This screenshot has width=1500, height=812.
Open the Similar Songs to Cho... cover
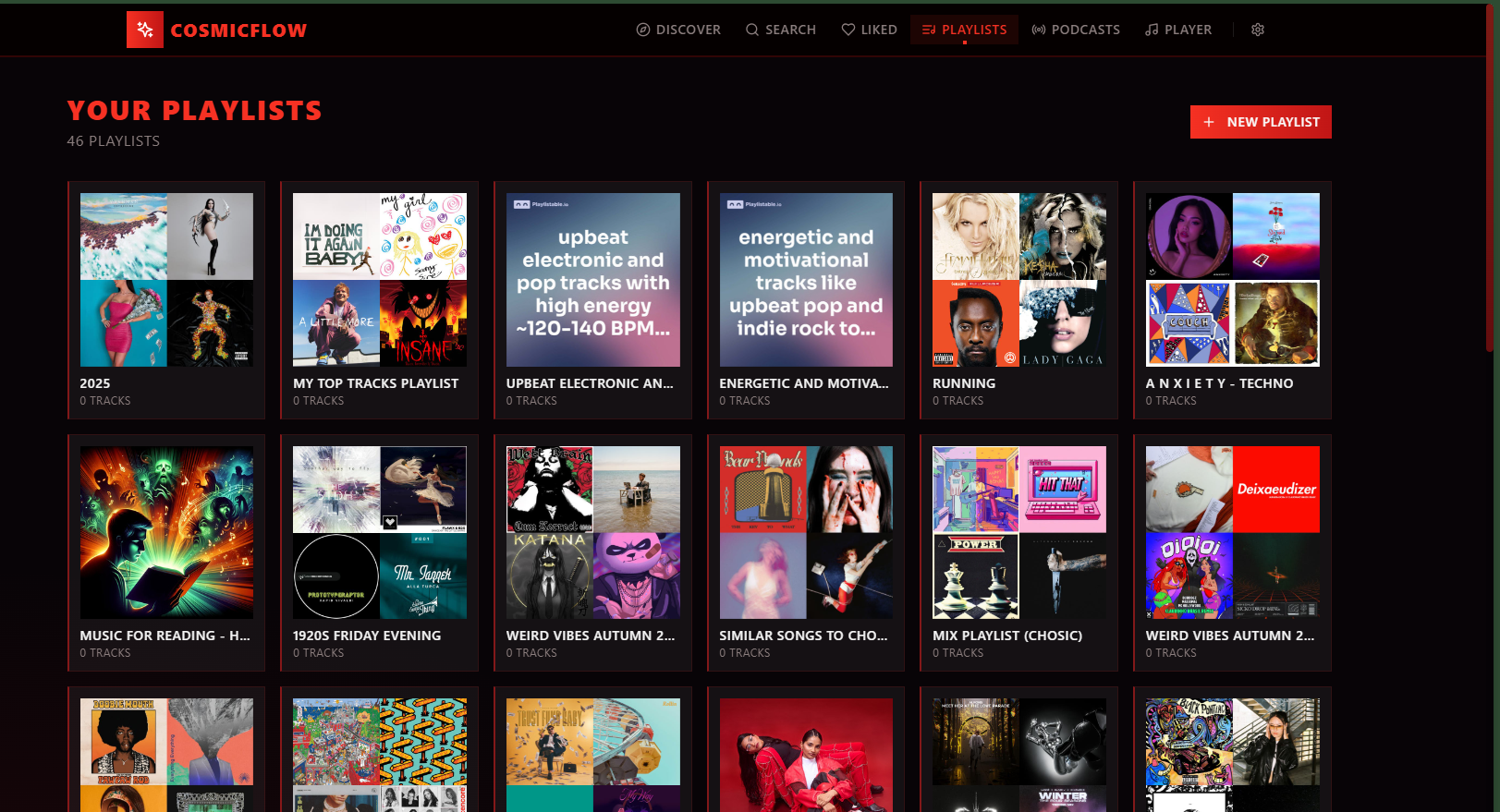806,532
